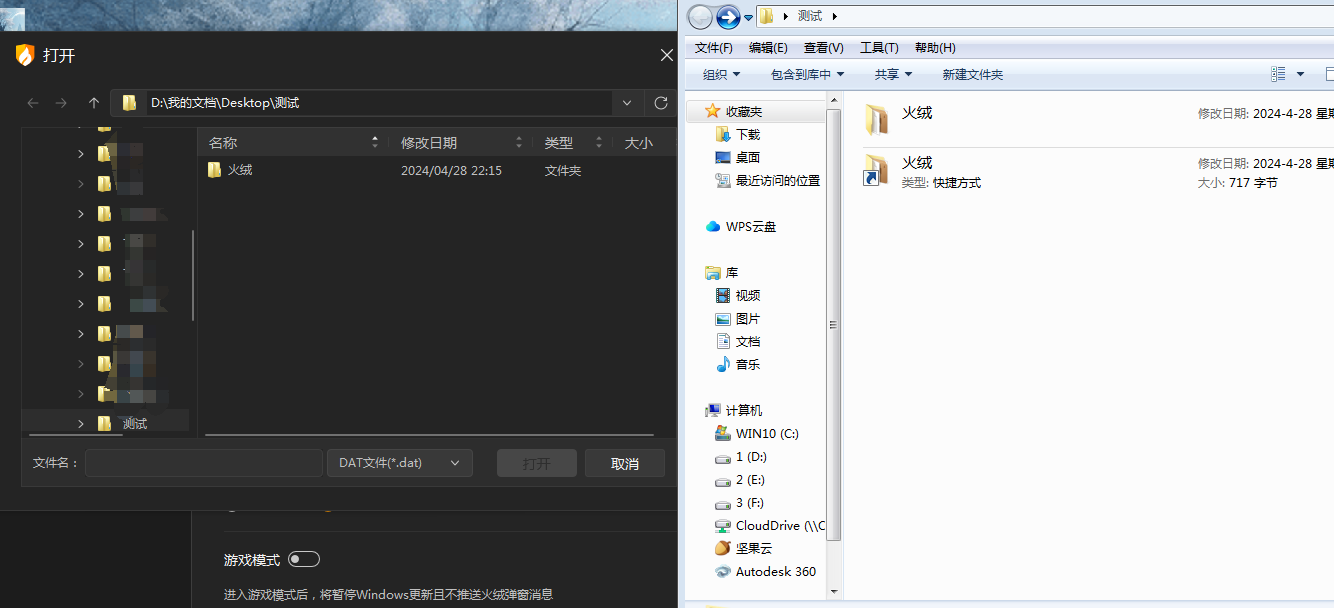Open drive 2 (E:)
This screenshot has height=608, width=1334.
750,480
